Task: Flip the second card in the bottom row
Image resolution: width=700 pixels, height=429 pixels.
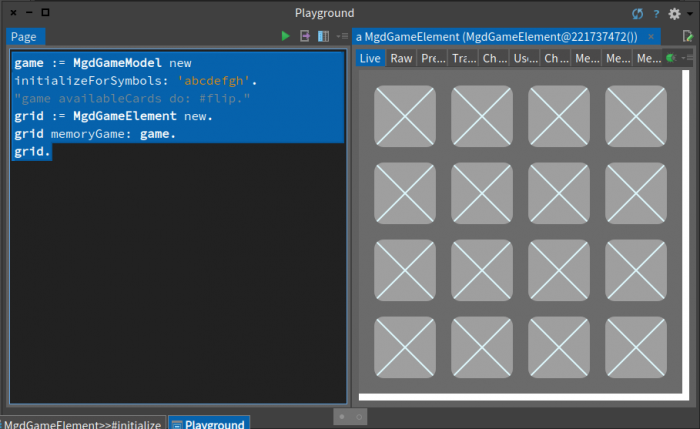Action: pyautogui.click(x=482, y=347)
